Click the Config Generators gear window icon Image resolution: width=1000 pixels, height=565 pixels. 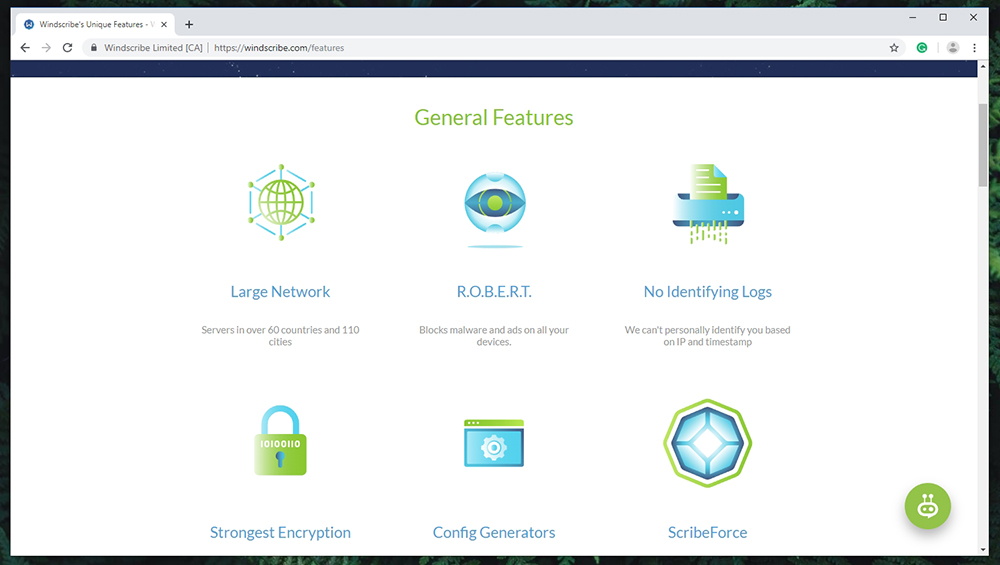click(494, 443)
